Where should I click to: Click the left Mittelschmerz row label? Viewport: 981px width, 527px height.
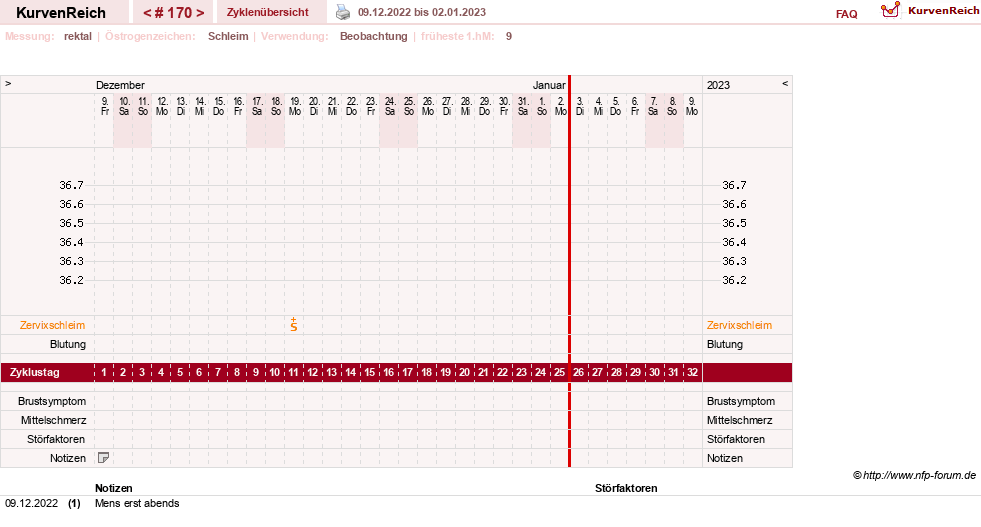click(x=53, y=420)
